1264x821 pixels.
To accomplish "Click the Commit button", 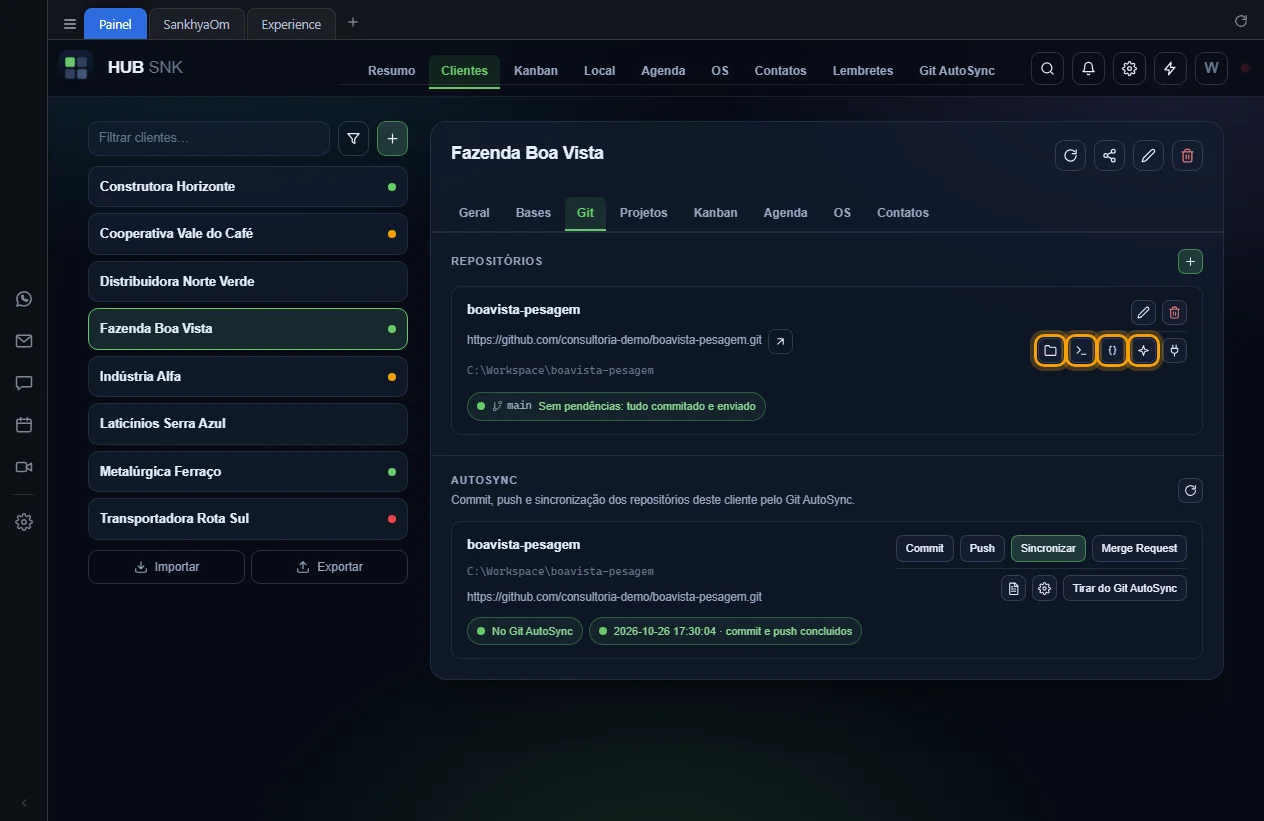I will [925, 548].
